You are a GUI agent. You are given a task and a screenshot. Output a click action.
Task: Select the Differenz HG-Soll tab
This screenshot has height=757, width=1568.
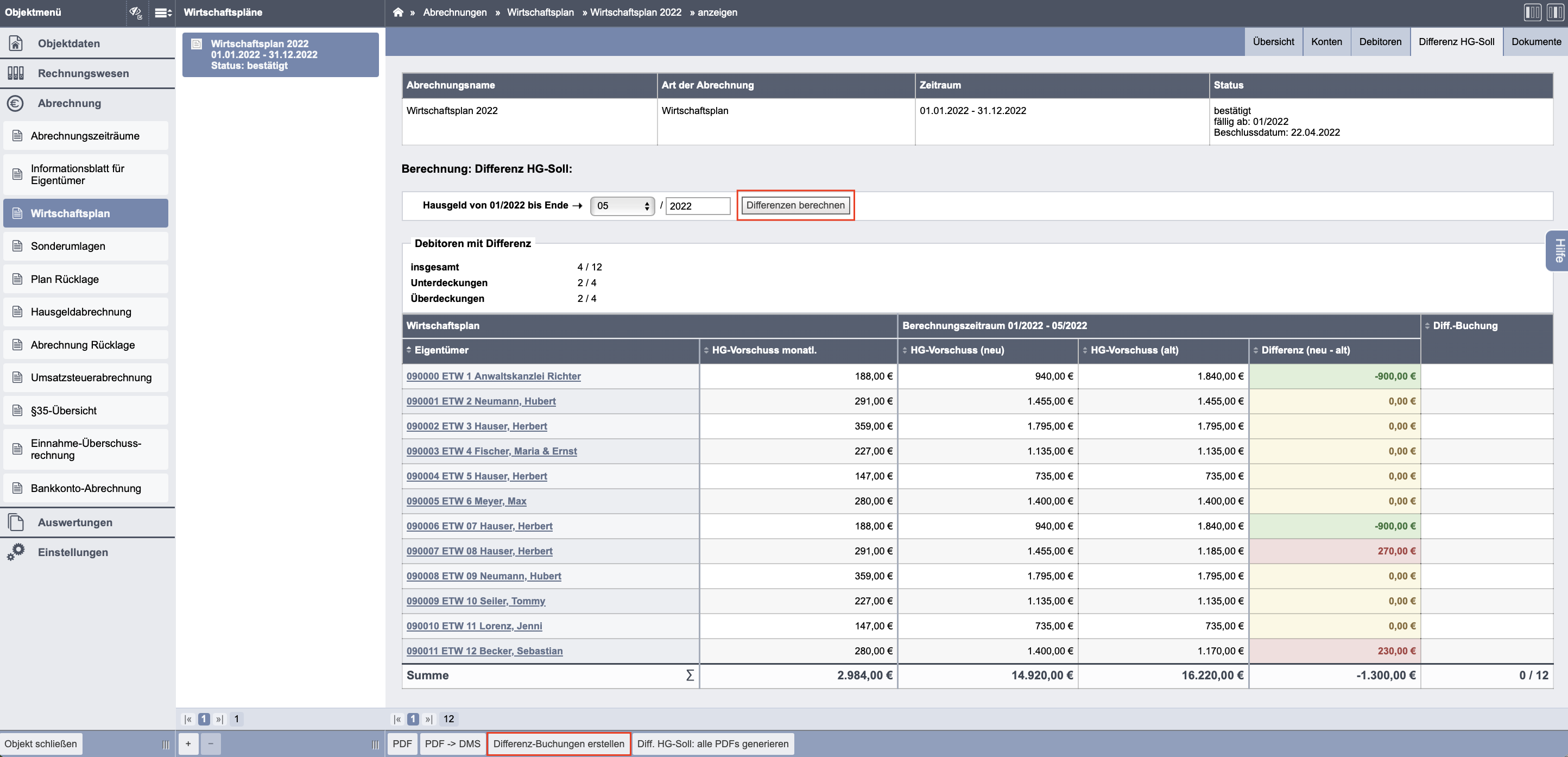pos(1456,41)
